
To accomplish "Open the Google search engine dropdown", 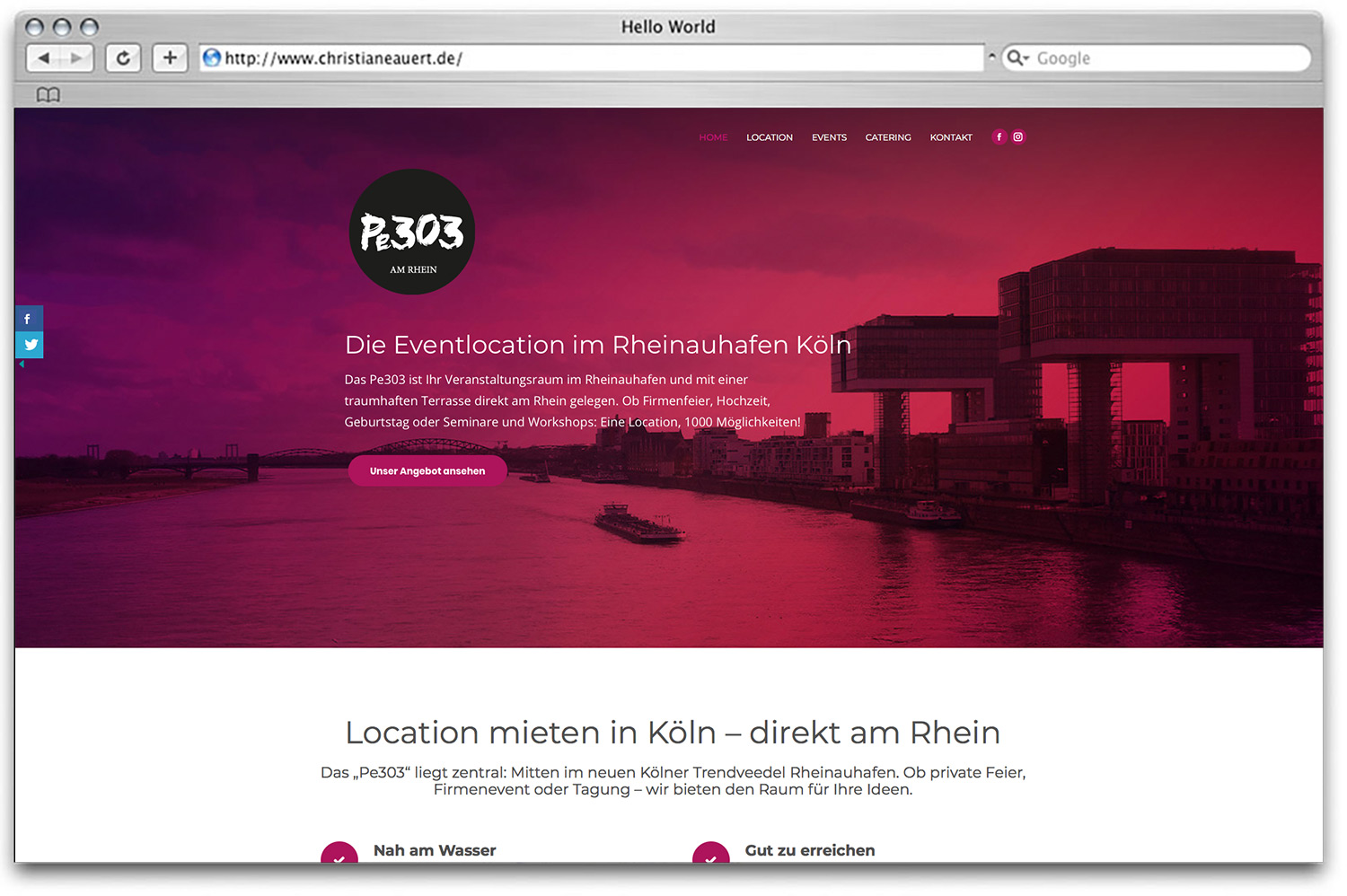I will 1016,57.
